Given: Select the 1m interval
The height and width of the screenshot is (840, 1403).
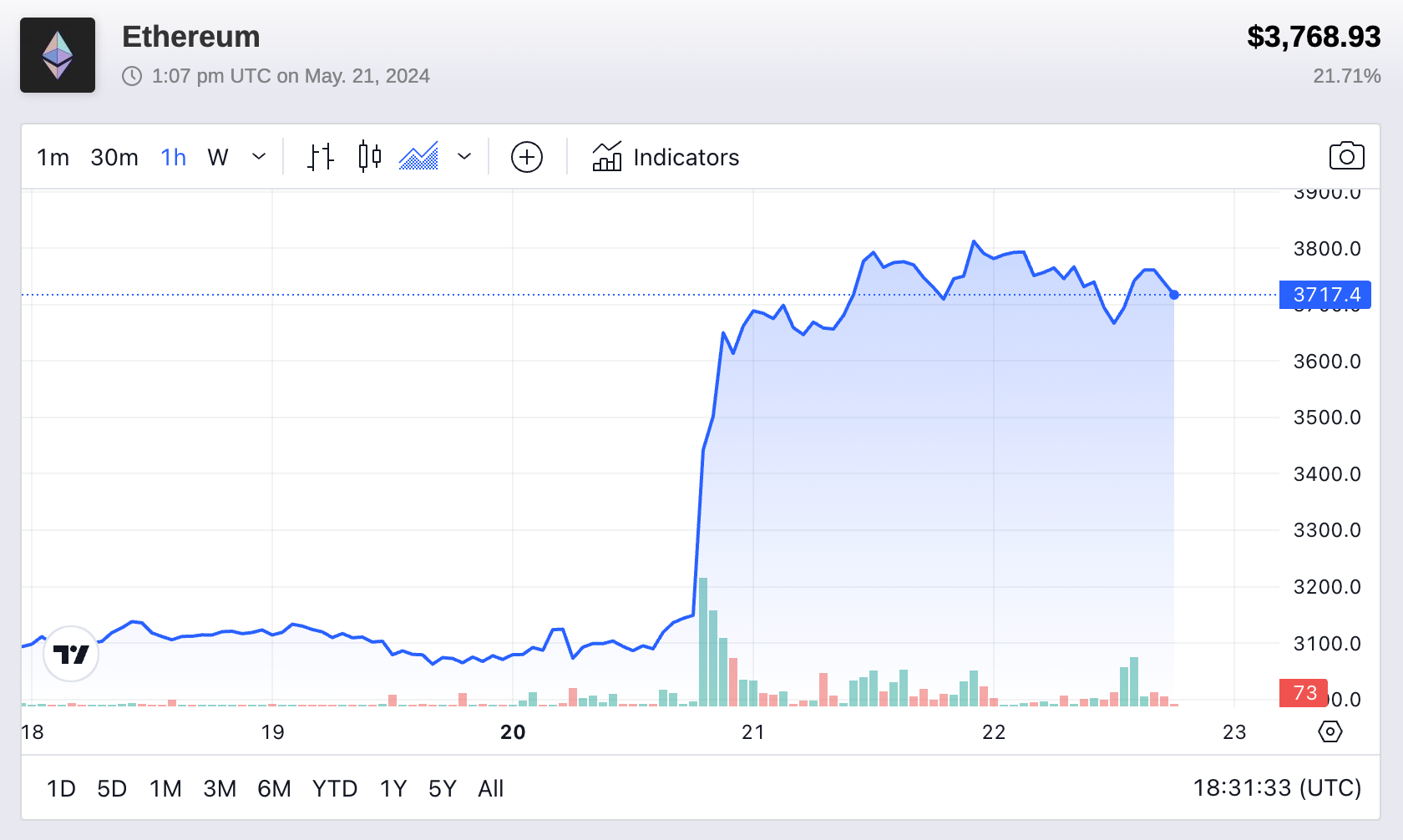Looking at the screenshot, I should [x=53, y=157].
